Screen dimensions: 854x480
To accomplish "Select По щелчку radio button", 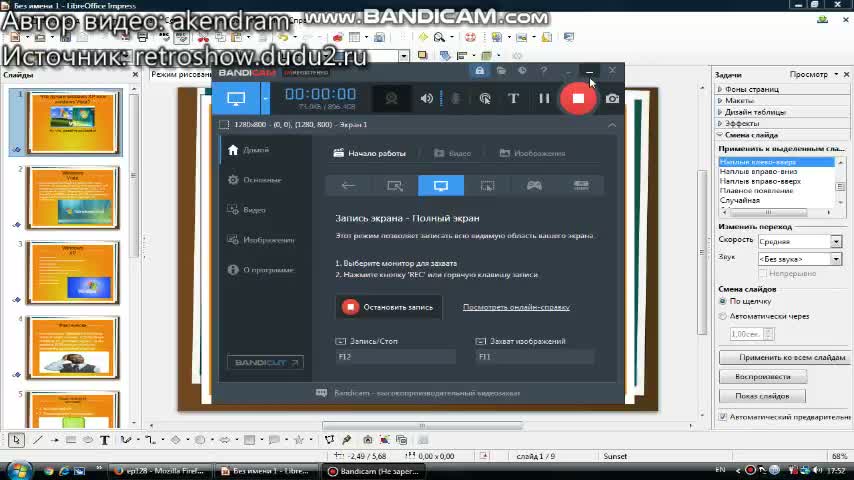I will pos(723,301).
